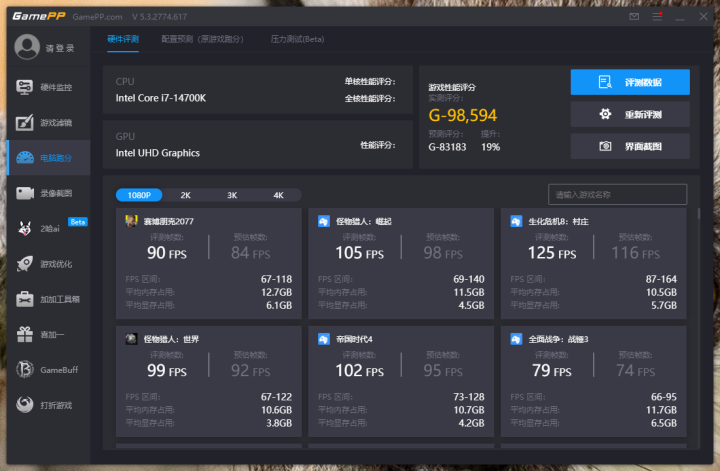Click the 105 FPS measured value
This screenshot has height=471, width=720.
click(x=360, y=253)
